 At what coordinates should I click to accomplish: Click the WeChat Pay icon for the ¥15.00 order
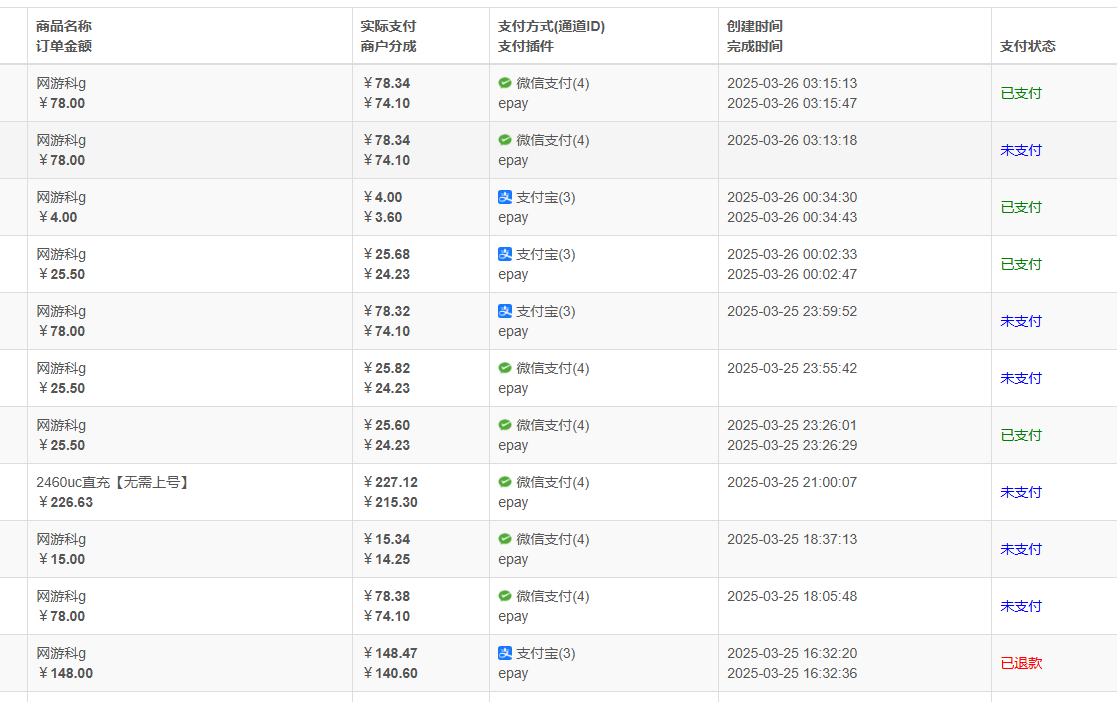(x=505, y=540)
